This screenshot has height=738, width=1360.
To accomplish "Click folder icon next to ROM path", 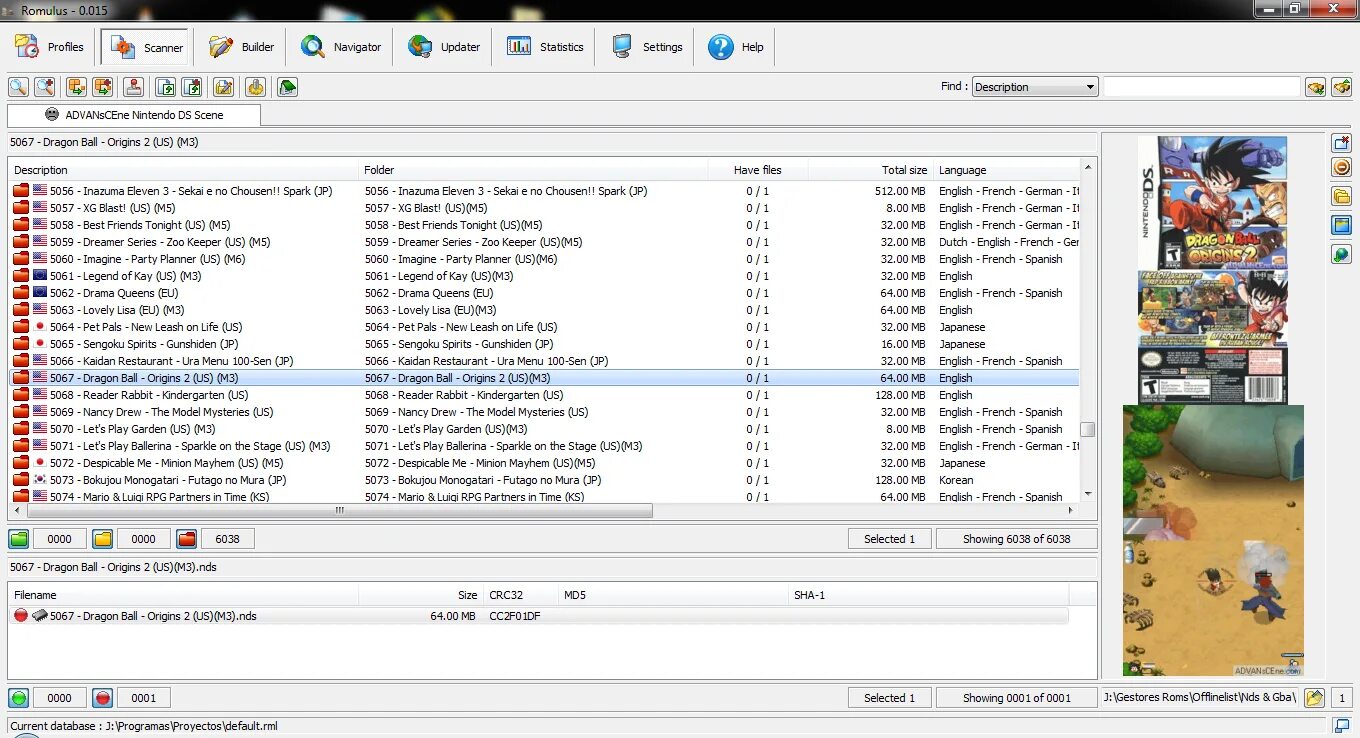I will [1315, 698].
